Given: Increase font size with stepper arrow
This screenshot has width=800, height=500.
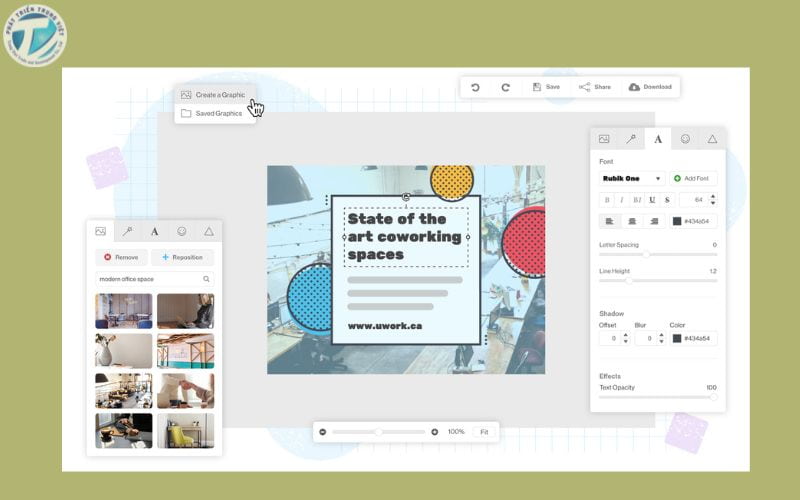Looking at the screenshot, I should 712,196.
